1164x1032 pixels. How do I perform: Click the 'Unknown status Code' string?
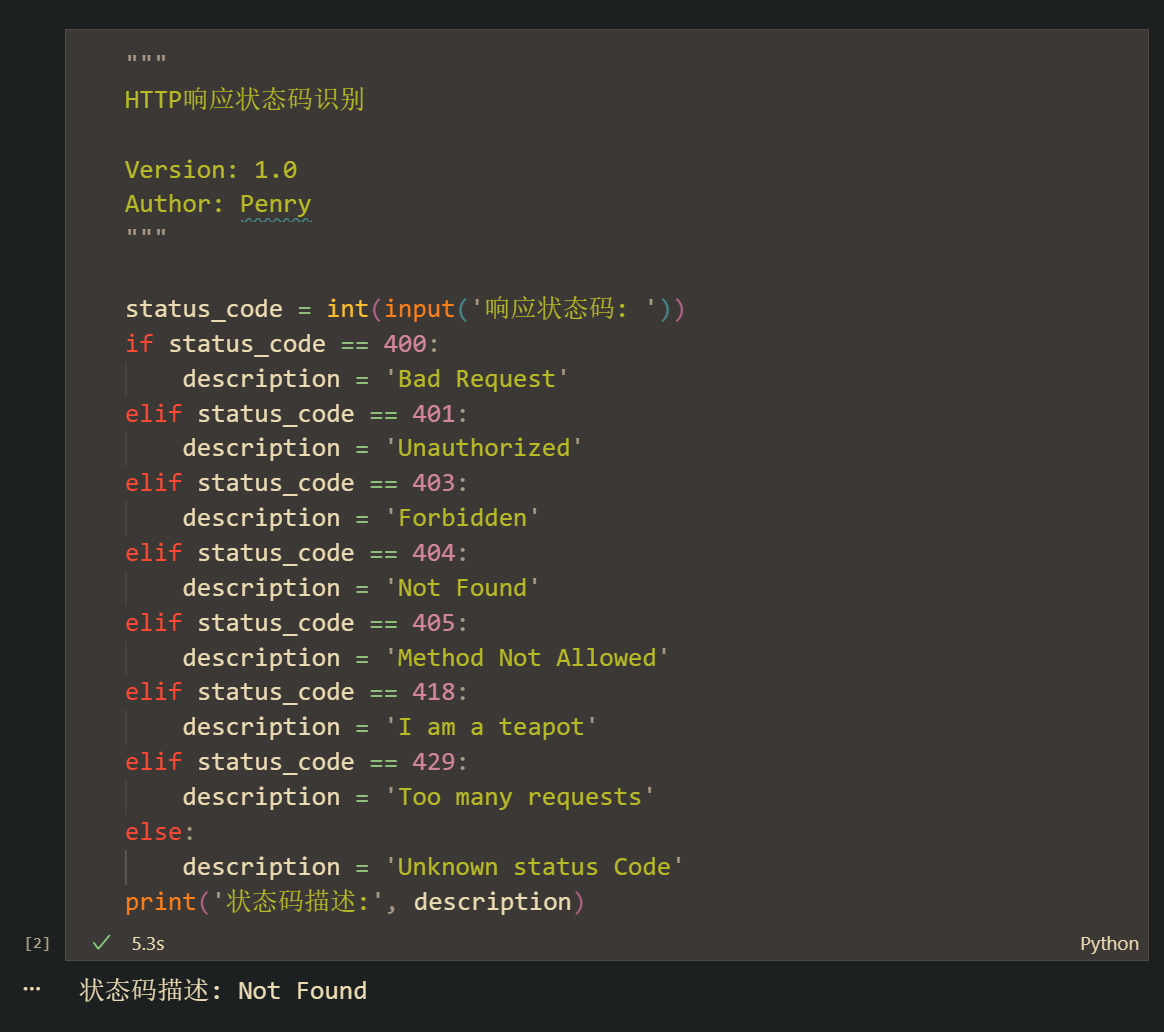534,867
